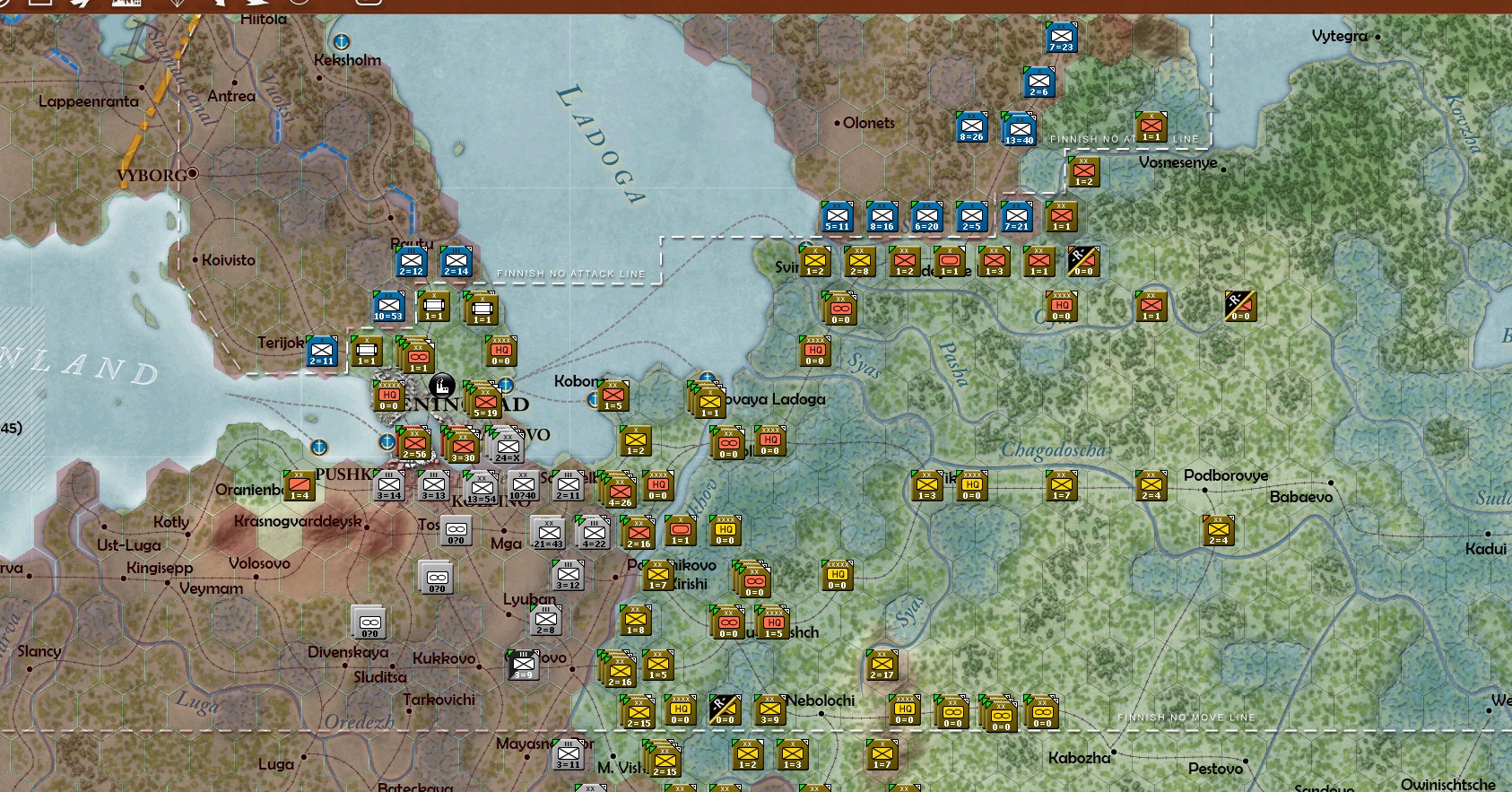Image resolution: width=1512 pixels, height=792 pixels.
Task: Select the Soviet 1=2 unit below Vosnesenye line
Action: click(1084, 172)
